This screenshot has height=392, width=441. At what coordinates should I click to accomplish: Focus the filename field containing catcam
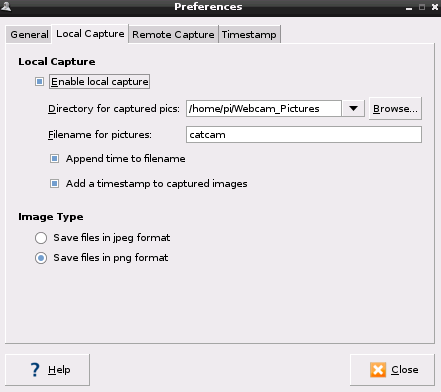click(x=304, y=135)
